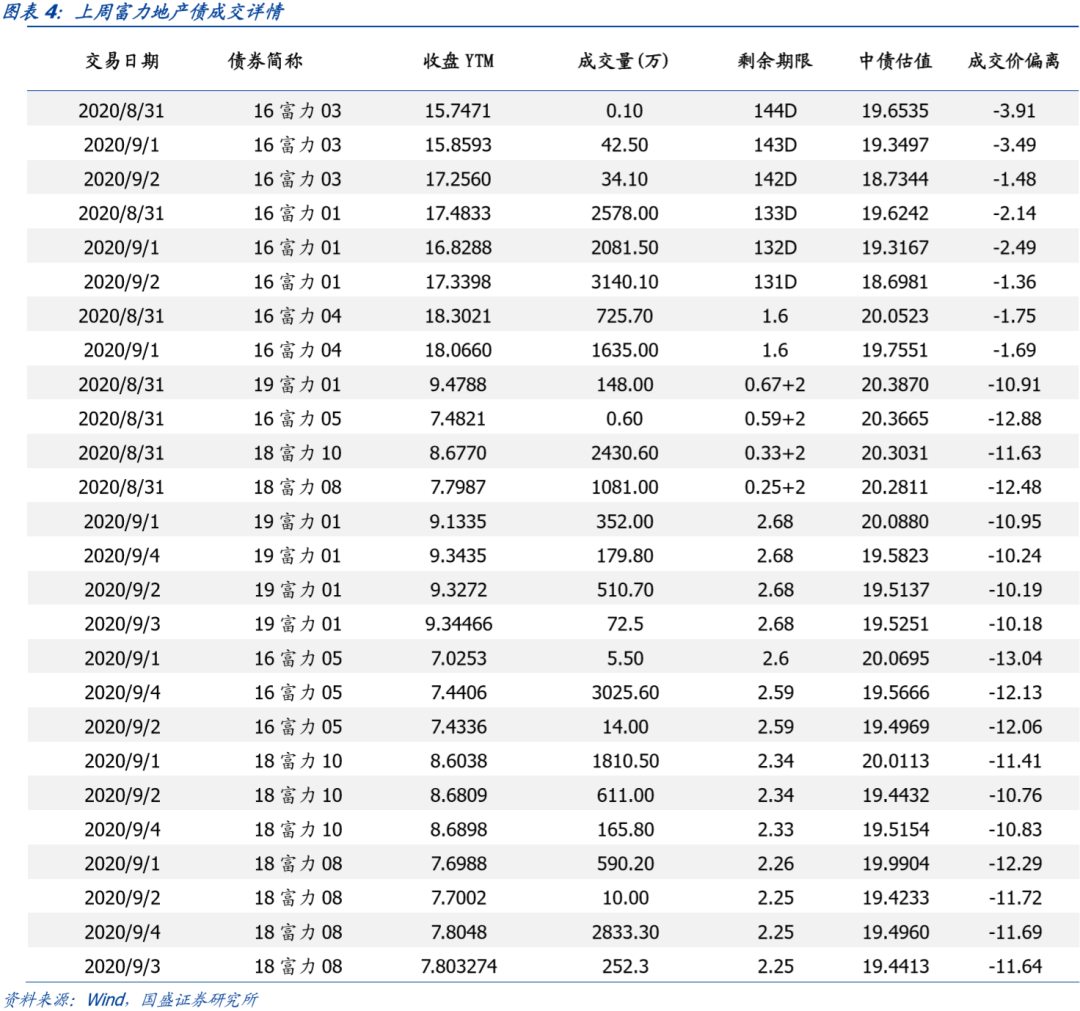This screenshot has height=1011, width=1080.
Task: Click valuation cell 20.0523
Action: pyautogui.click(x=895, y=316)
